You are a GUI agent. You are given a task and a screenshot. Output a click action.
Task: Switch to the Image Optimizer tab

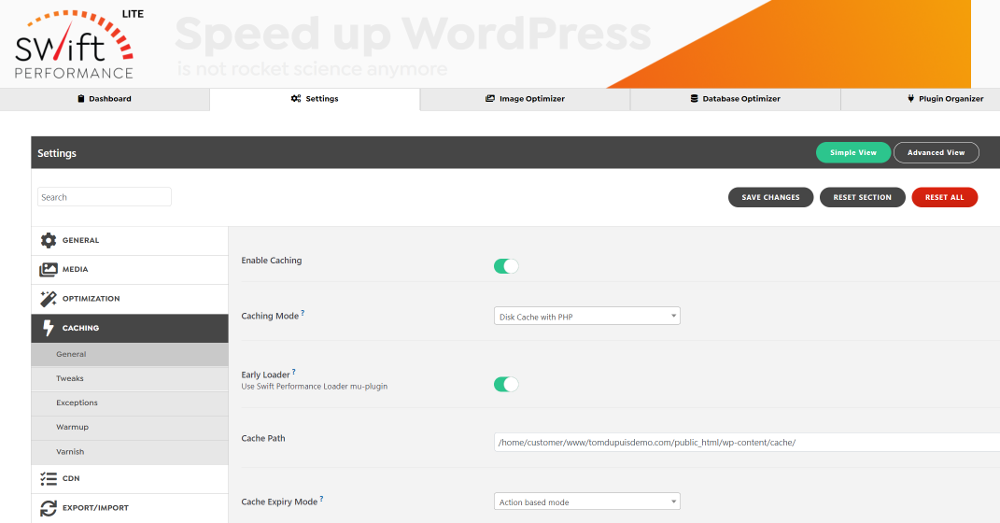click(525, 99)
